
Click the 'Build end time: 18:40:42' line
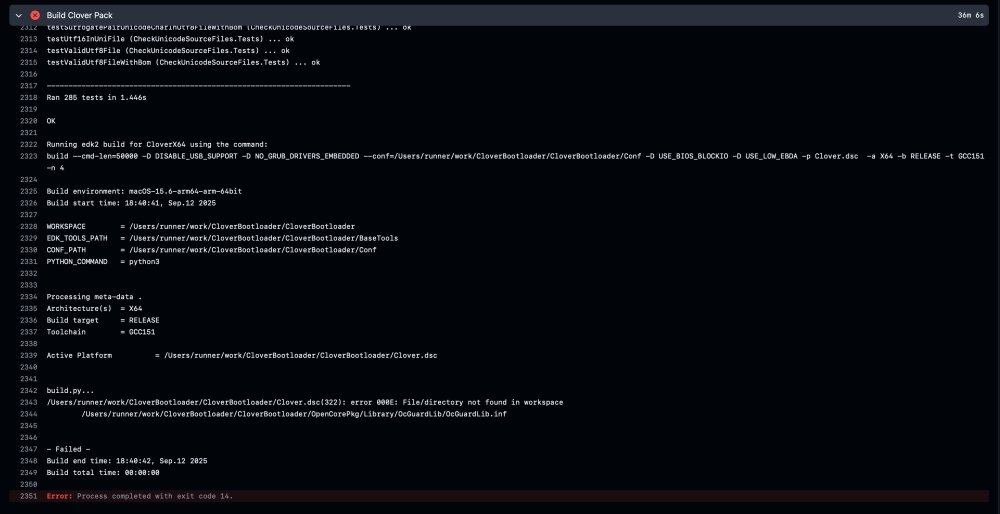click(127, 460)
